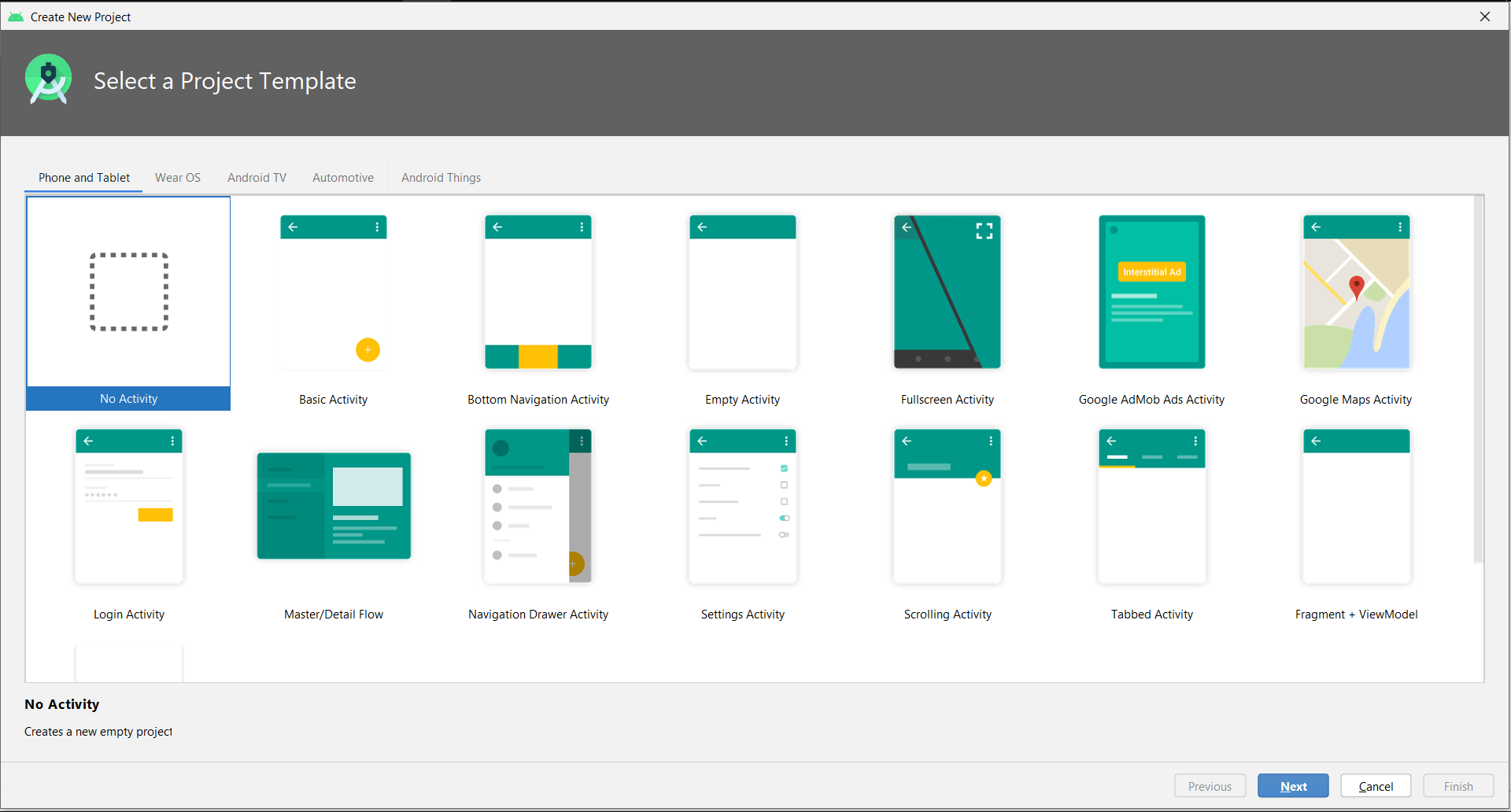Pick the Bottom Navigation Activity preview
The height and width of the screenshot is (812, 1511).
(x=538, y=292)
